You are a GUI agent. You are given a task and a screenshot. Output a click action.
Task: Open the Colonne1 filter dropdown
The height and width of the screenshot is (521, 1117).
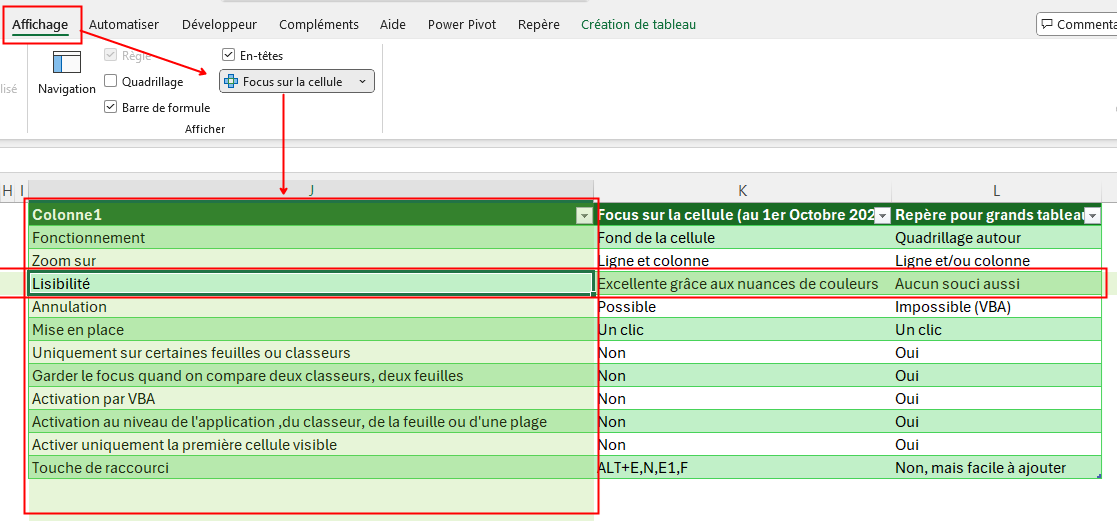(x=583, y=215)
